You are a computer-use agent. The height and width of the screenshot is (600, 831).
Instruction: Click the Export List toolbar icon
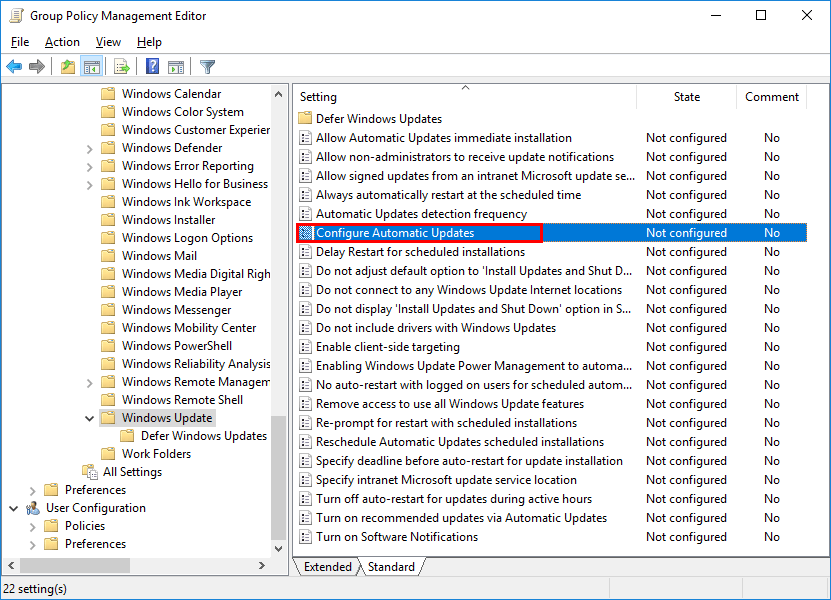[121, 67]
